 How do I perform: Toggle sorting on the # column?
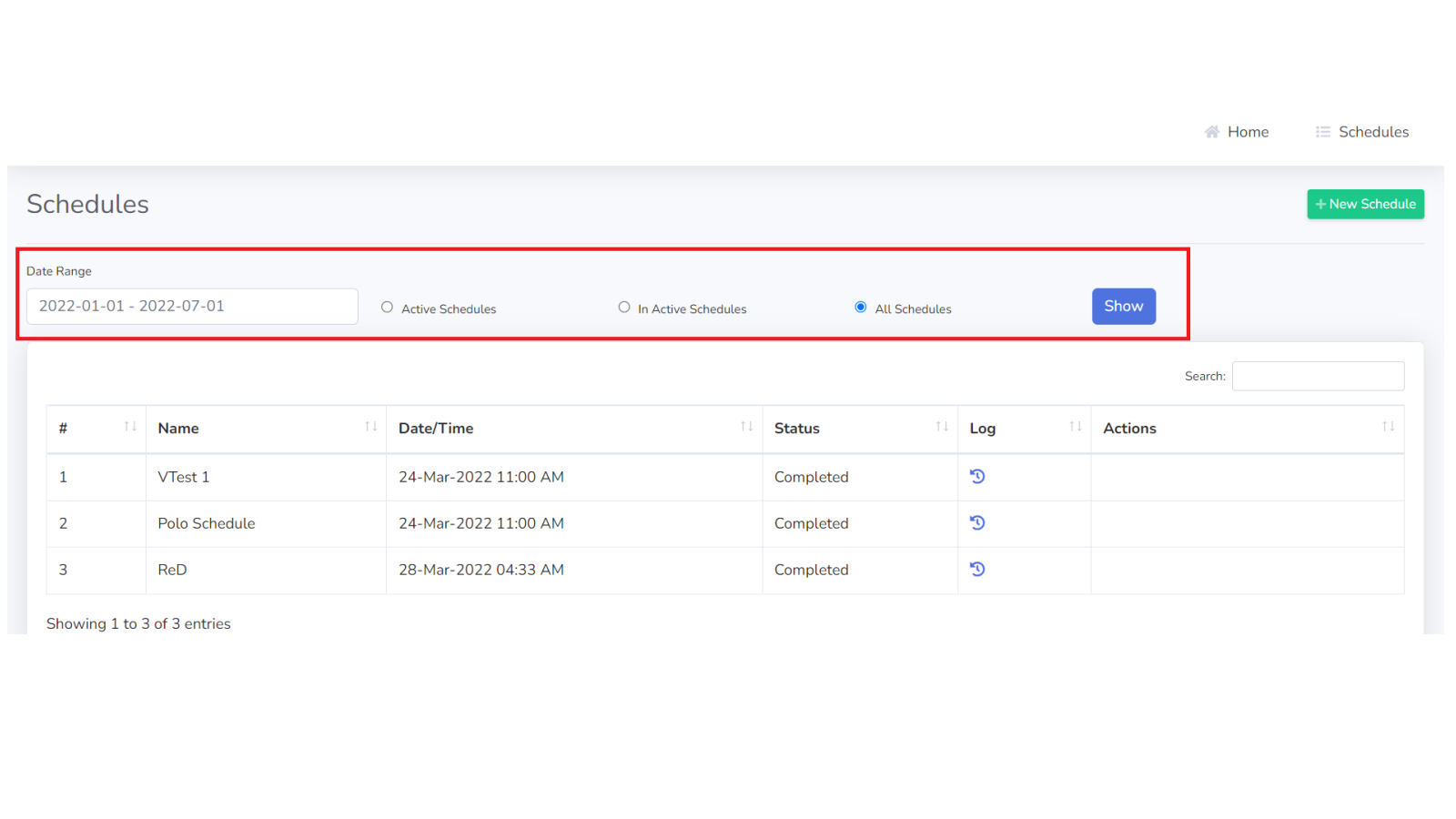[x=132, y=426]
